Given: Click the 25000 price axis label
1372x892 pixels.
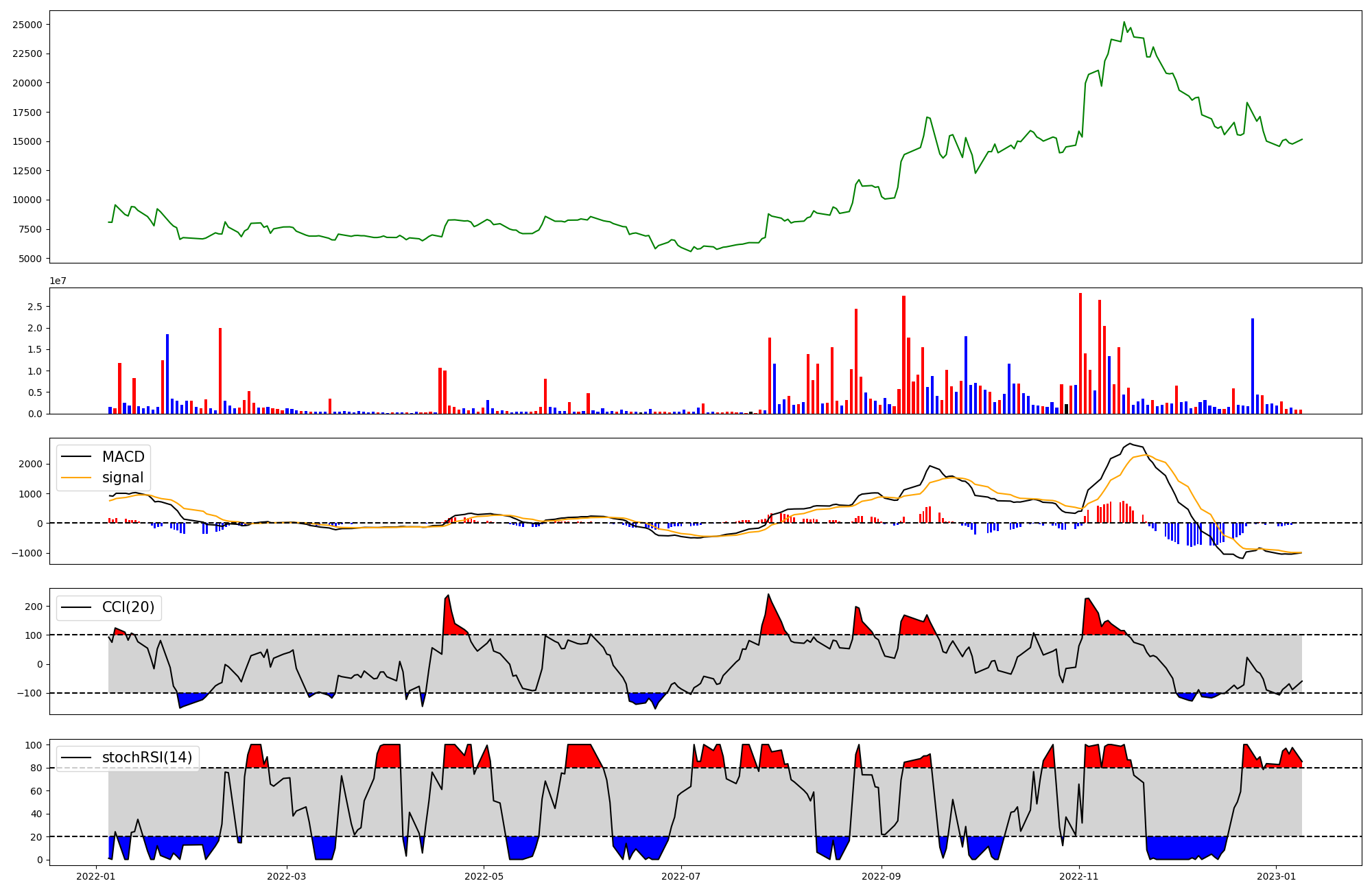Looking at the screenshot, I should click(27, 25).
